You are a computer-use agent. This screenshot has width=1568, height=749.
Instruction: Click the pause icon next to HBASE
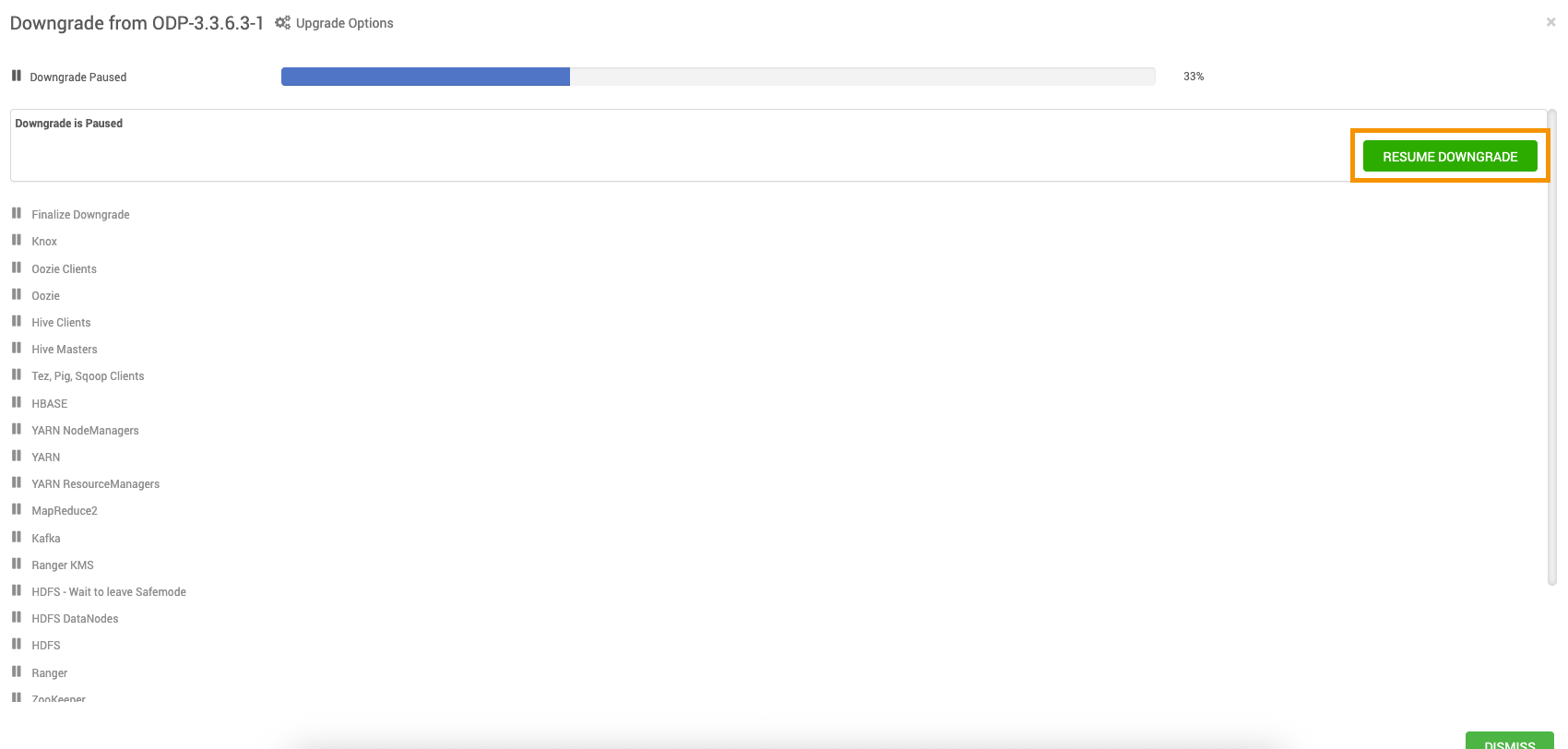click(17, 402)
